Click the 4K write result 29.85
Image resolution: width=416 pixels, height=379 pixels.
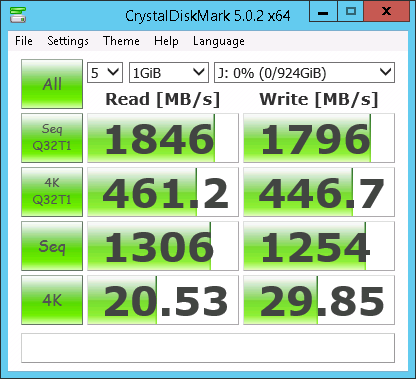pos(319,300)
